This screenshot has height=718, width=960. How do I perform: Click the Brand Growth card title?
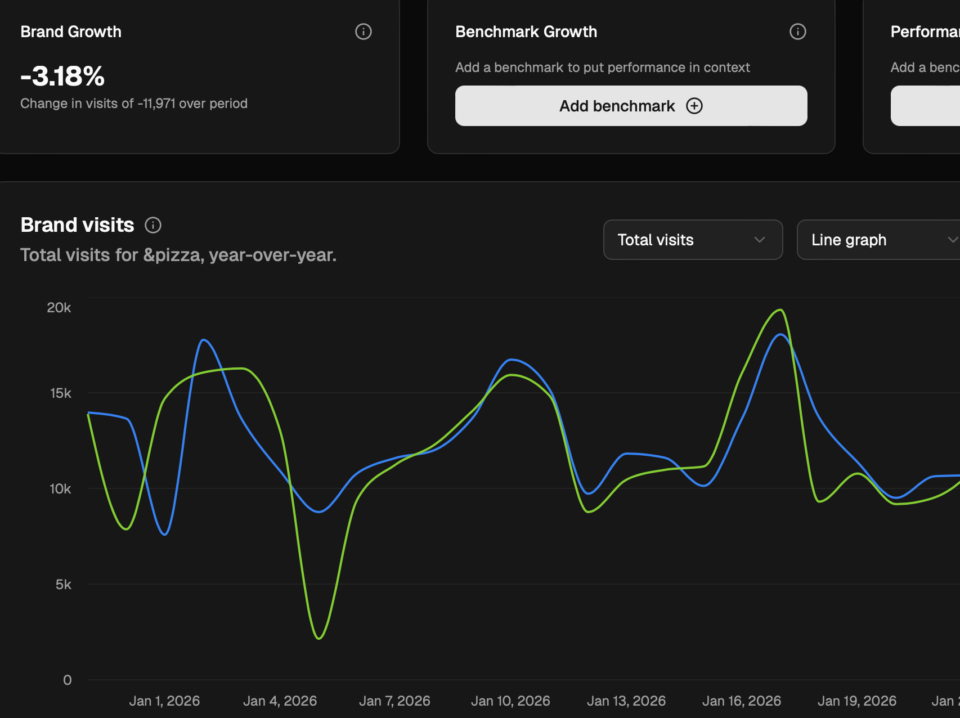coord(70,32)
